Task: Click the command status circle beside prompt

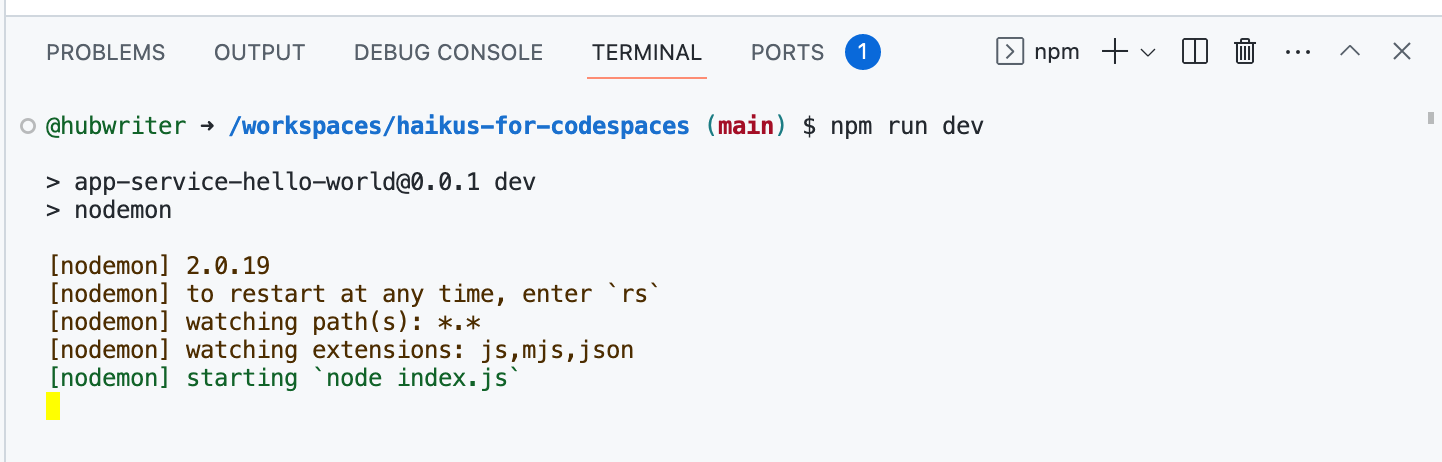Action: pyautogui.click(x=27, y=126)
